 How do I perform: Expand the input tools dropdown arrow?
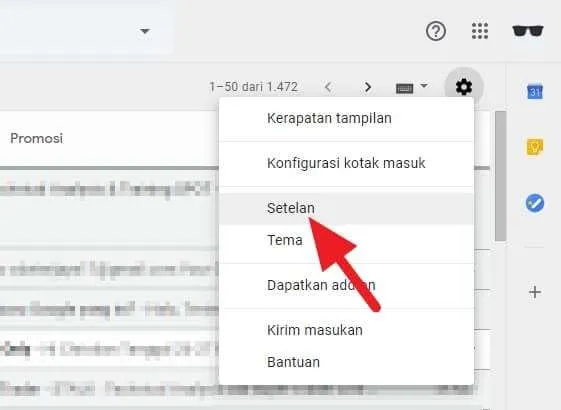pyautogui.click(x=424, y=86)
